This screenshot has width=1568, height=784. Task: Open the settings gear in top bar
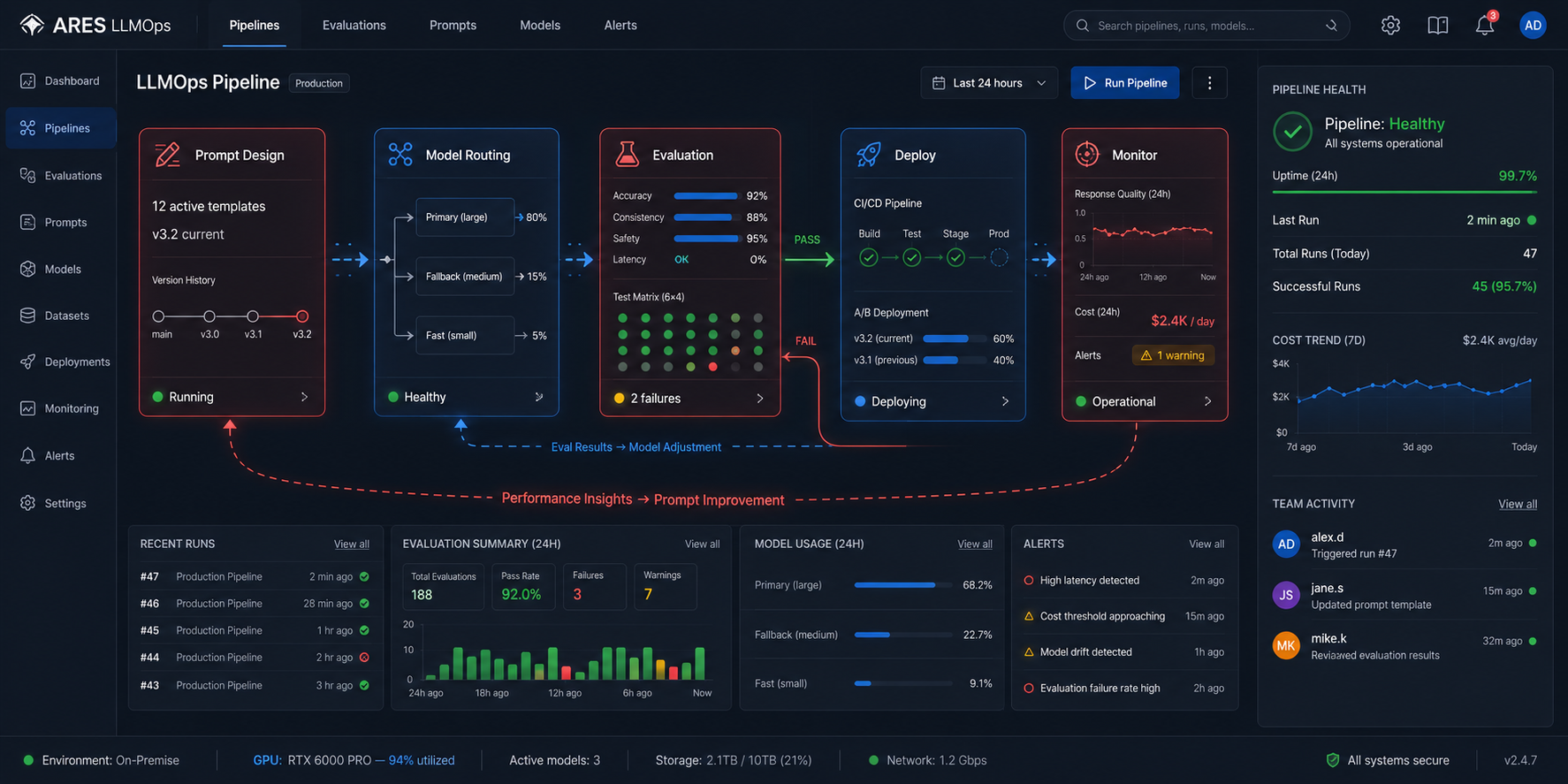[x=1390, y=26]
